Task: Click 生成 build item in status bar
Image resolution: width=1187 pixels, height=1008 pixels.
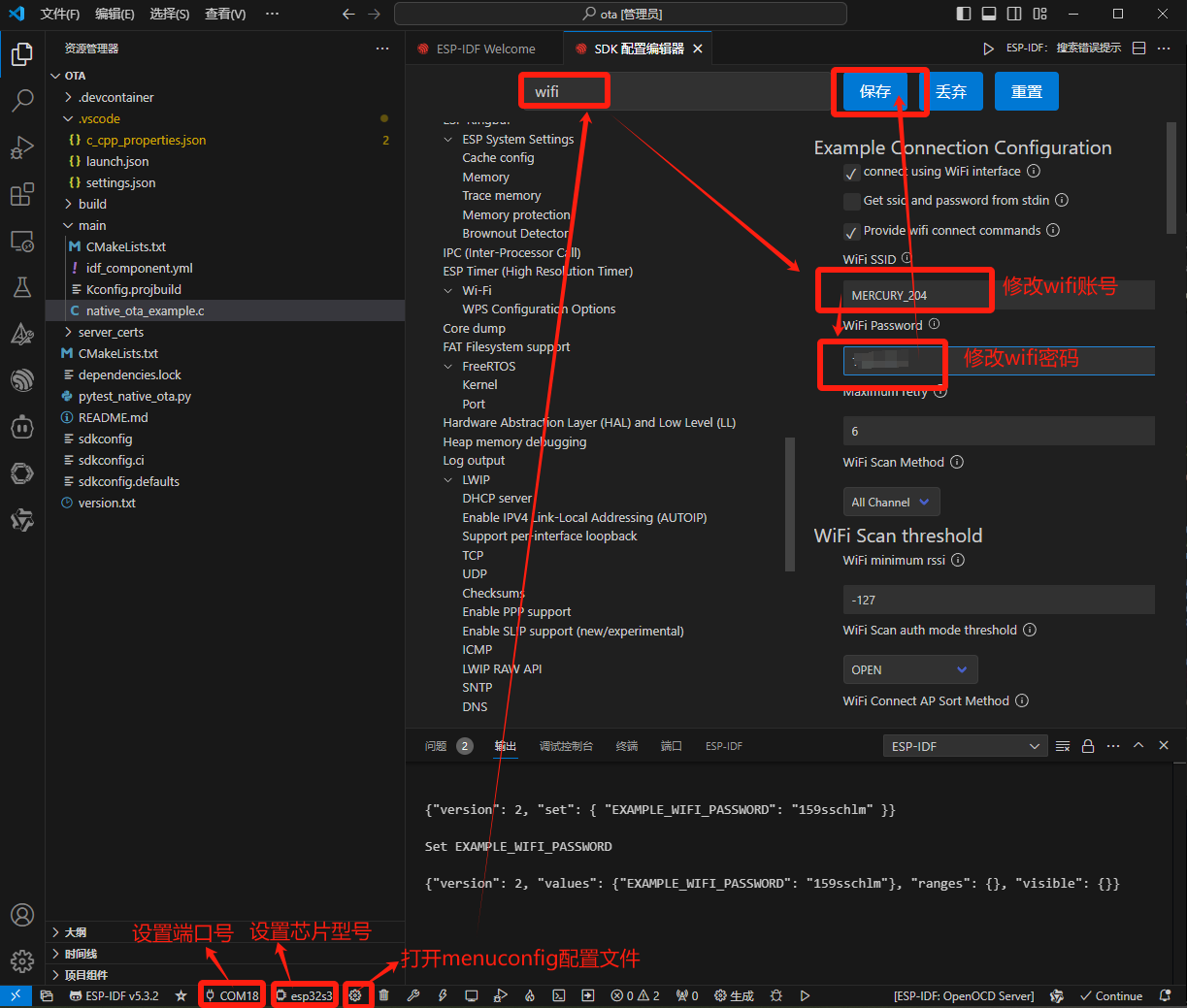Action: tap(734, 995)
